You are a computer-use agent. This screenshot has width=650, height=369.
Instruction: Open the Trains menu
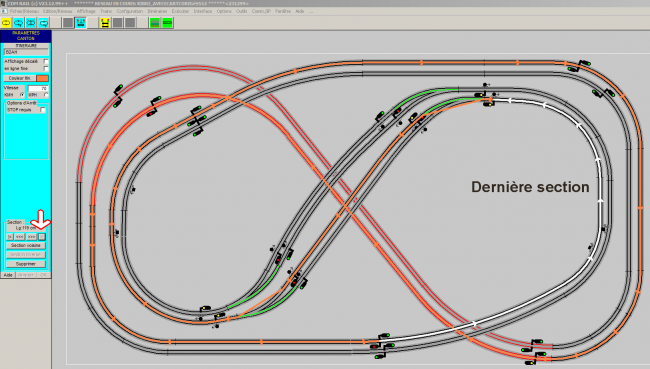click(x=106, y=11)
